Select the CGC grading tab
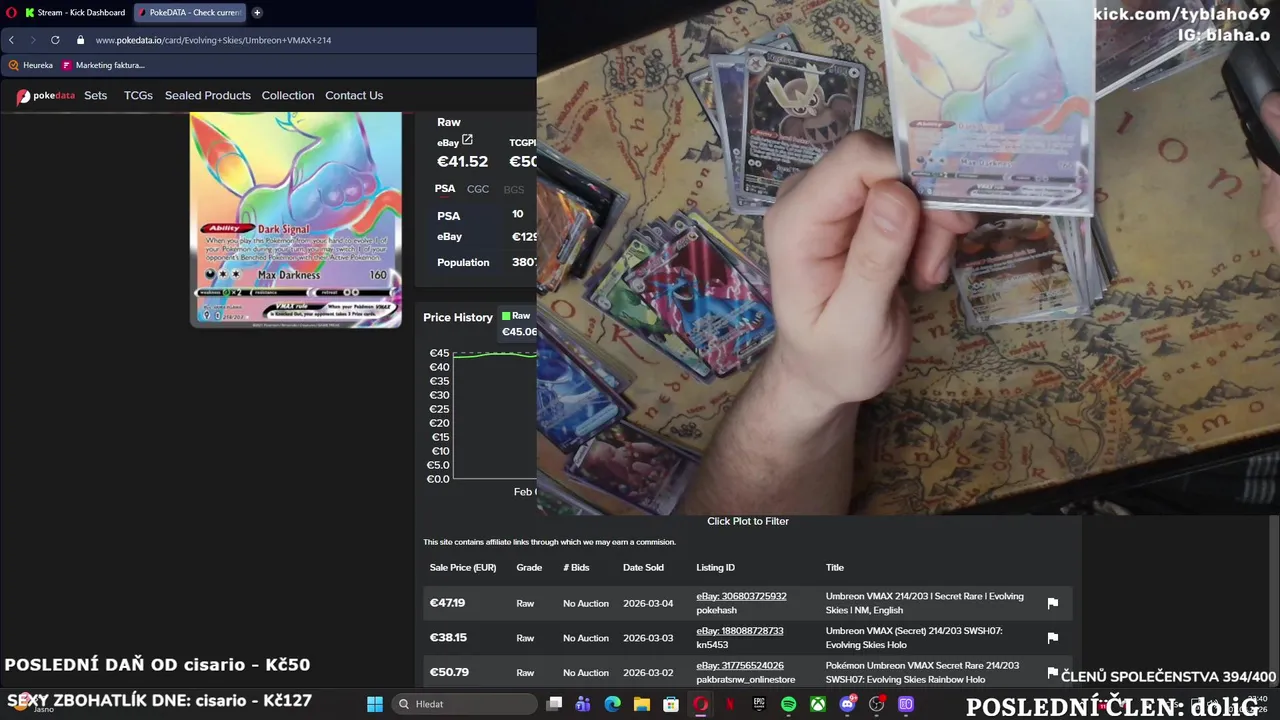This screenshot has height=720, width=1280. pyautogui.click(x=478, y=189)
